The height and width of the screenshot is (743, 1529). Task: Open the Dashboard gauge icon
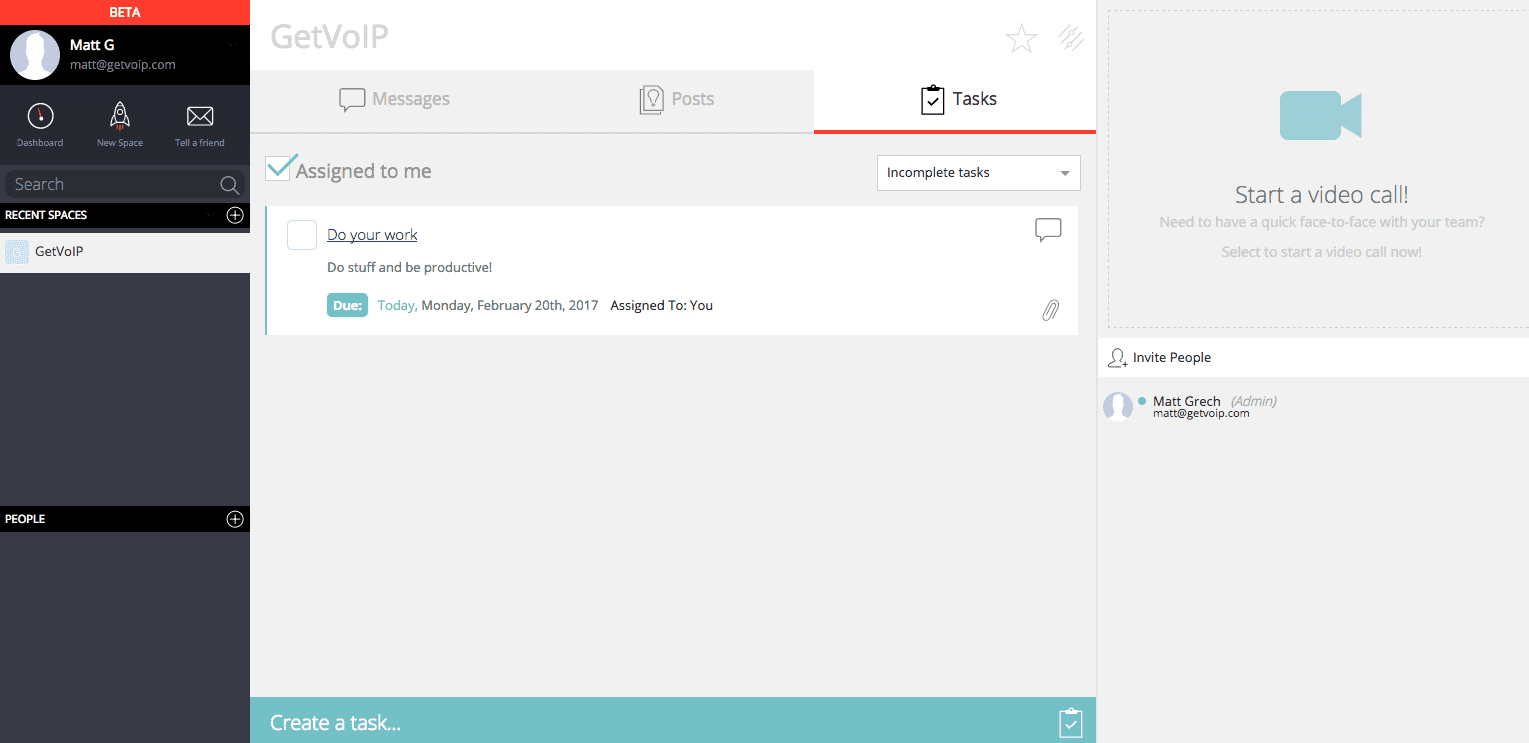point(40,116)
